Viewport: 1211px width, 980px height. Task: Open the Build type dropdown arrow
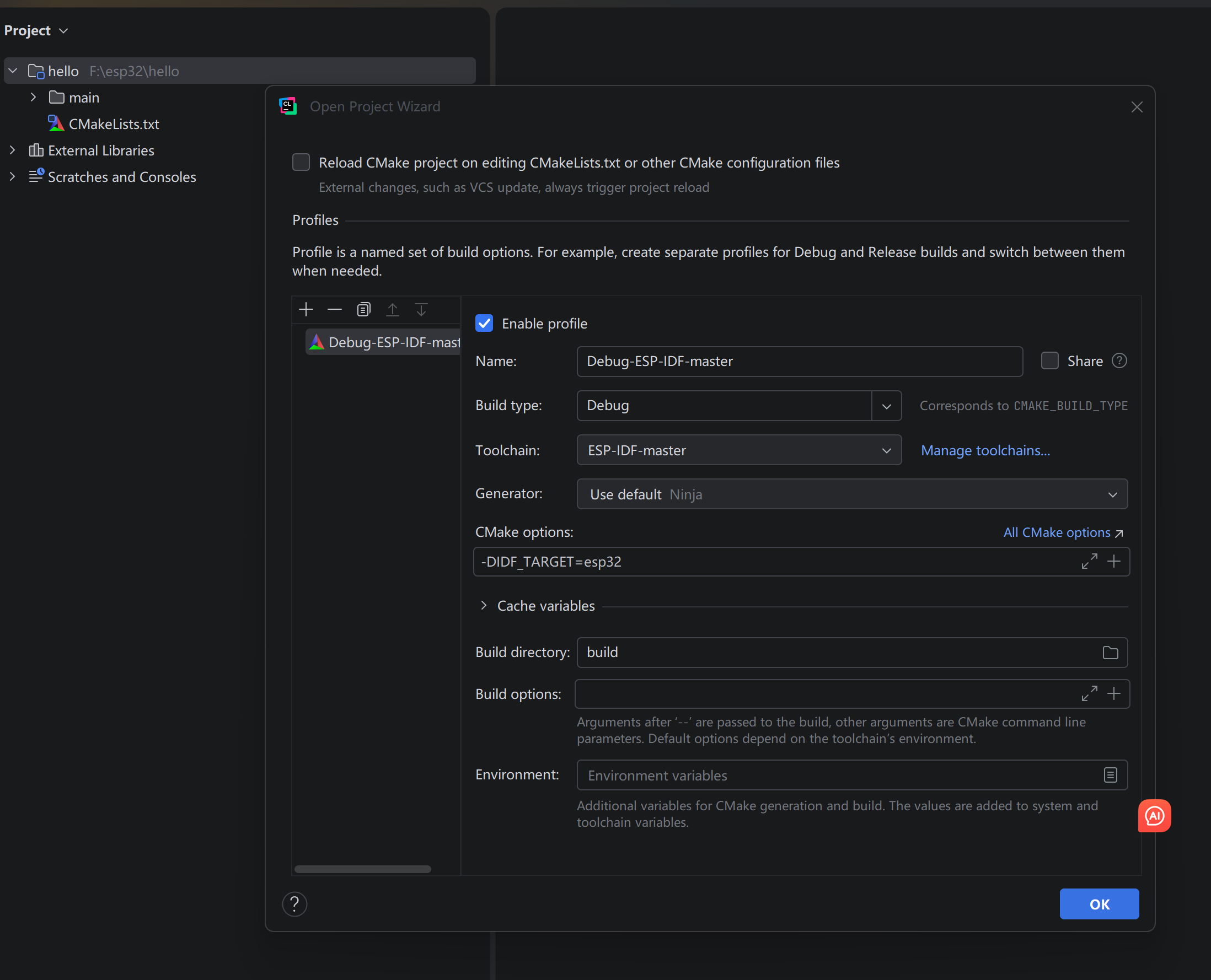887,406
